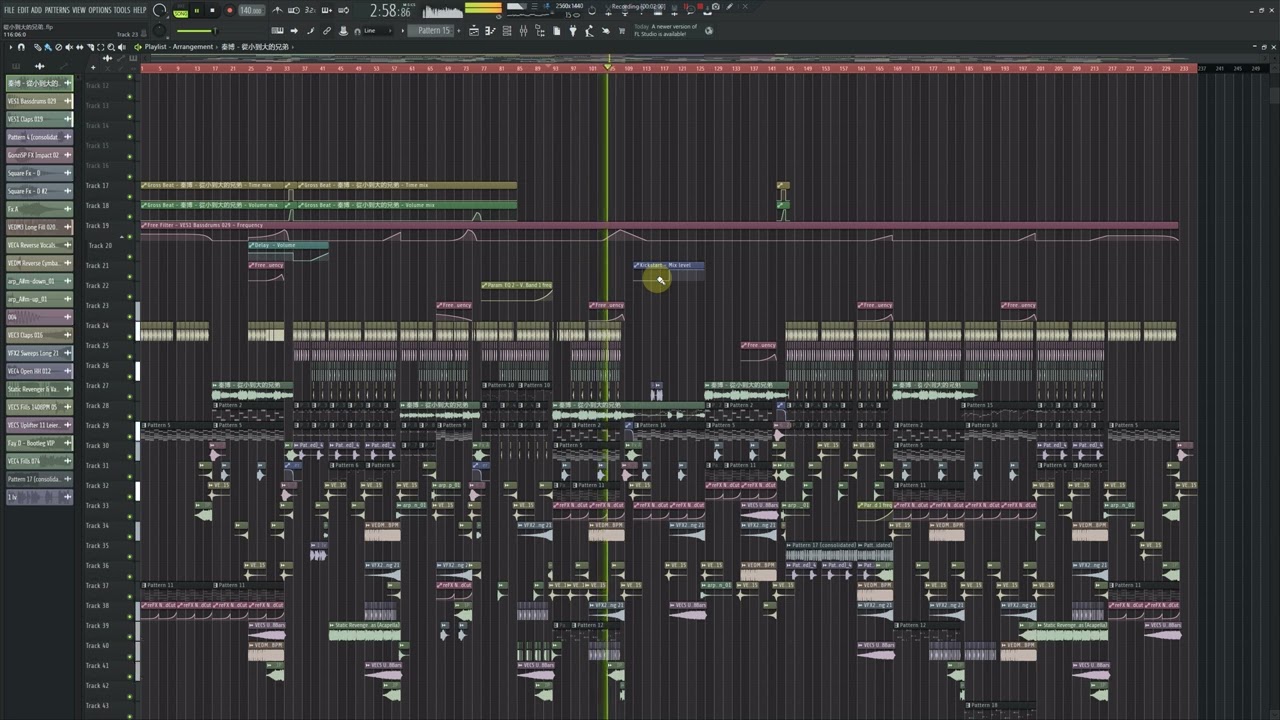1280x720 pixels.
Task: Add new pattern with plus button
Action: 461,30
